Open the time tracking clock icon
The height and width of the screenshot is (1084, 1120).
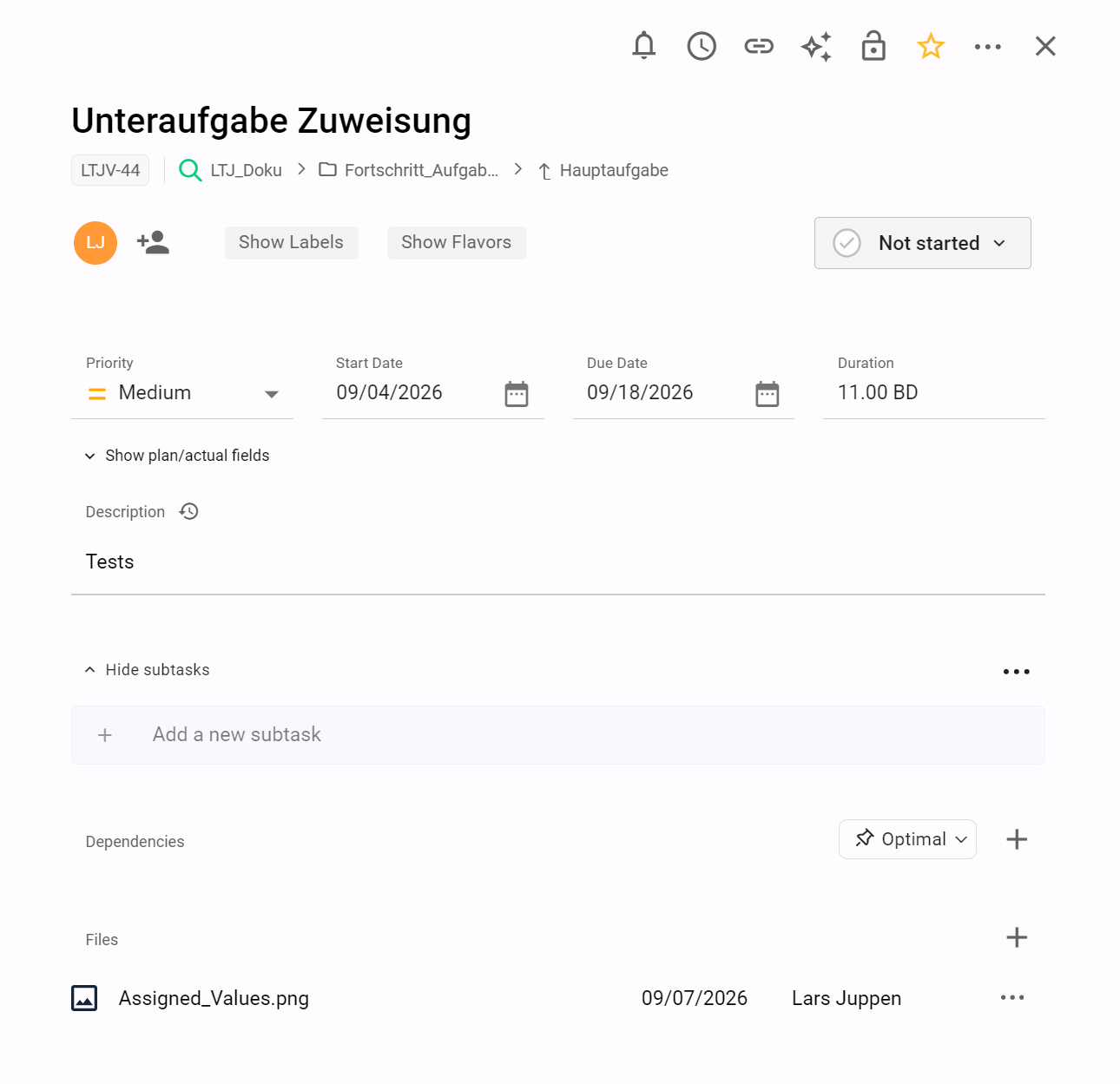coord(702,46)
